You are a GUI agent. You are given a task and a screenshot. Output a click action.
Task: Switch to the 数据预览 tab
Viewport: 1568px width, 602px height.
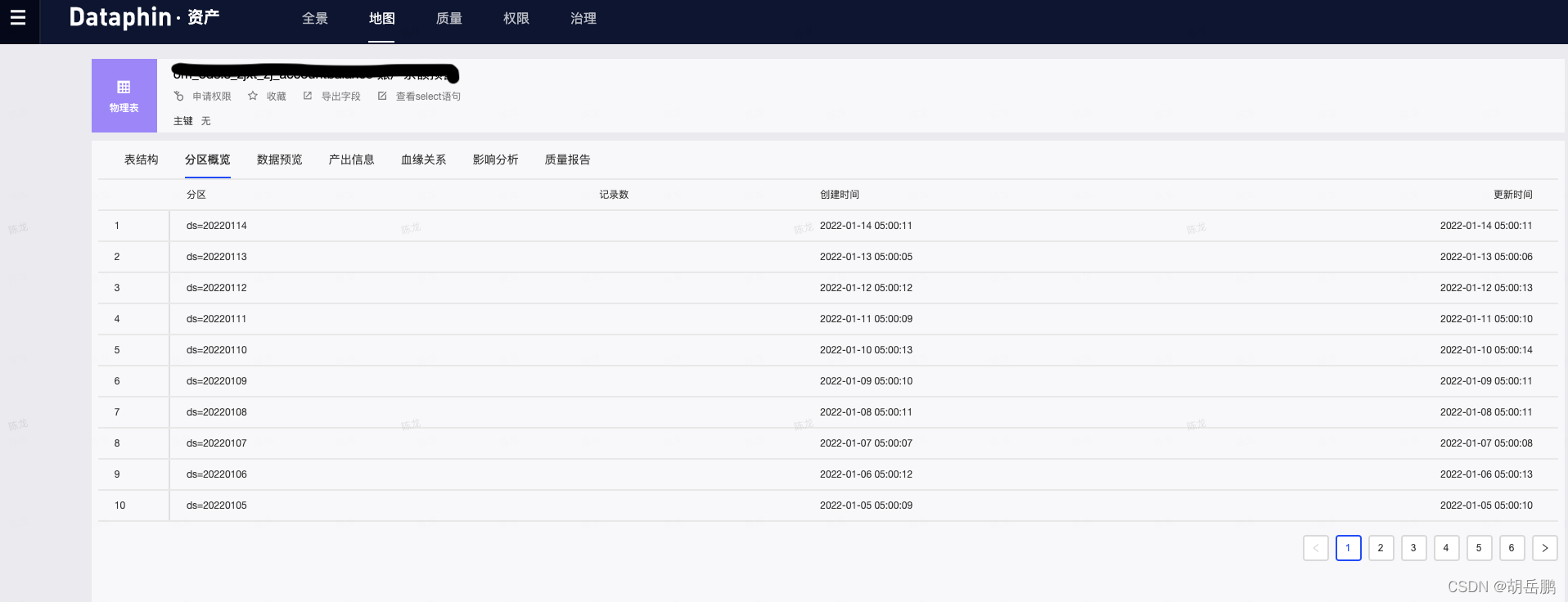280,159
